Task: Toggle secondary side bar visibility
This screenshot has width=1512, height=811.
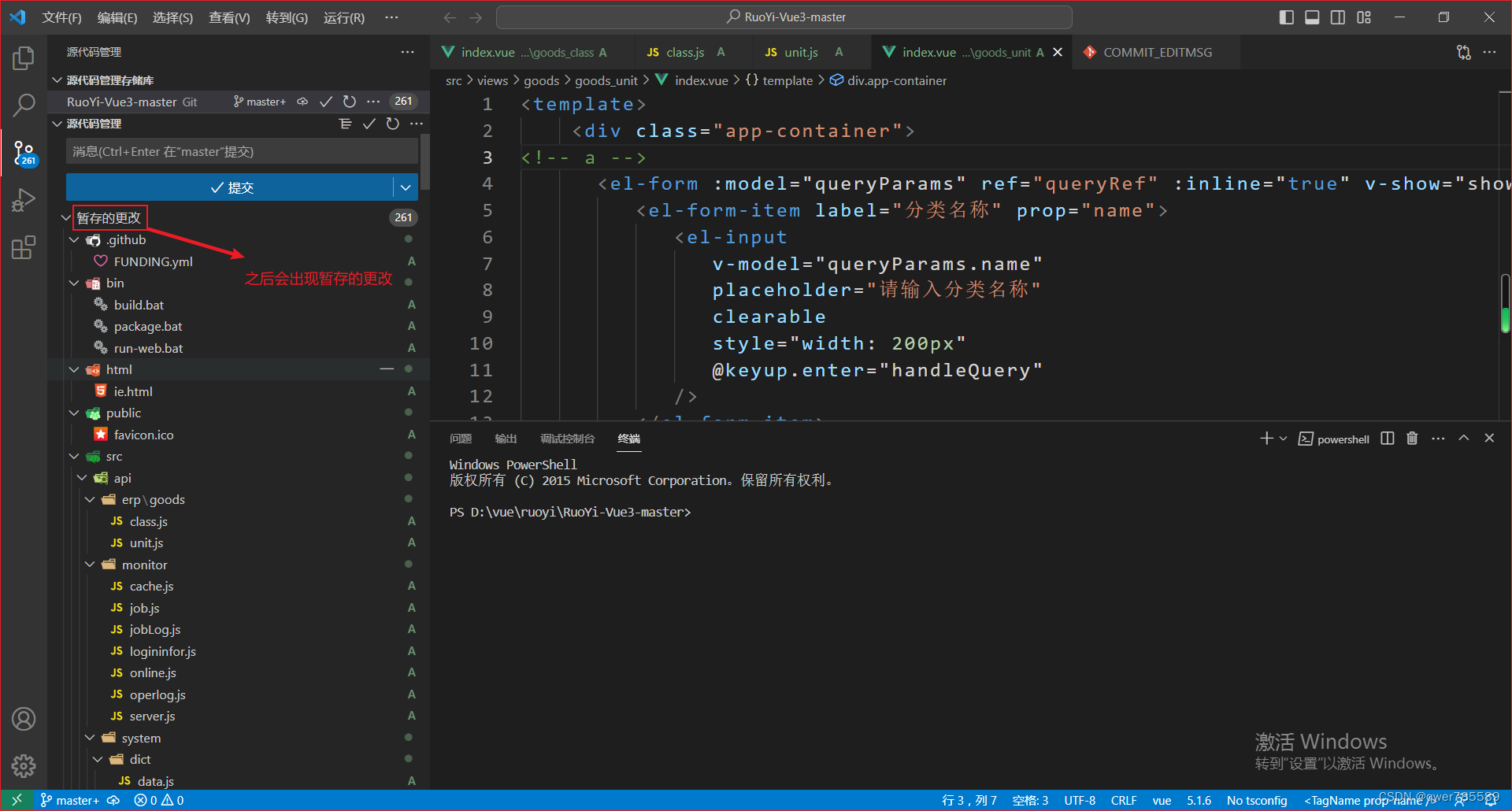Action: (x=1338, y=17)
